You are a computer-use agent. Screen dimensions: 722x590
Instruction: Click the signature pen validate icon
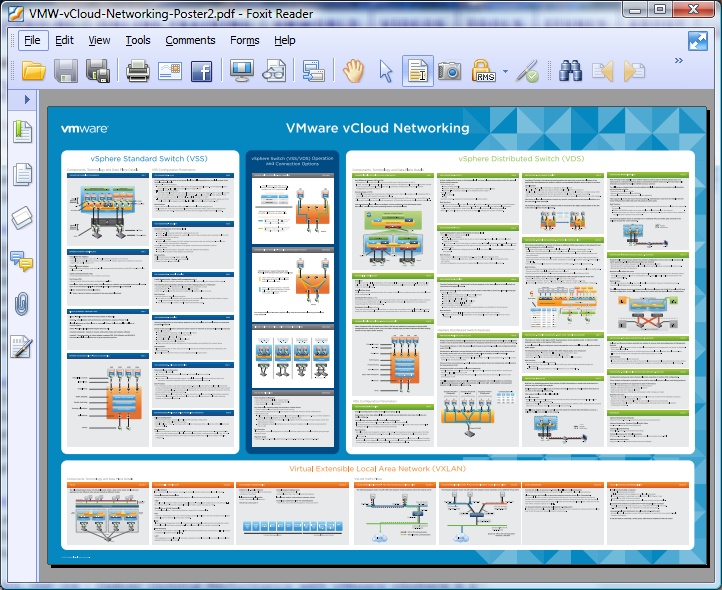pyautogui.click(x=527, y=71)
